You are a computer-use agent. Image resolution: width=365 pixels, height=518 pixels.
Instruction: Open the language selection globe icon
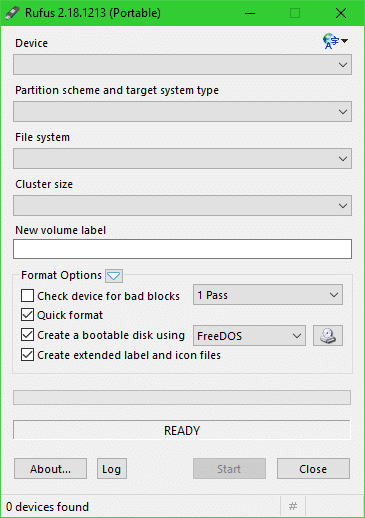coord(335,41)
